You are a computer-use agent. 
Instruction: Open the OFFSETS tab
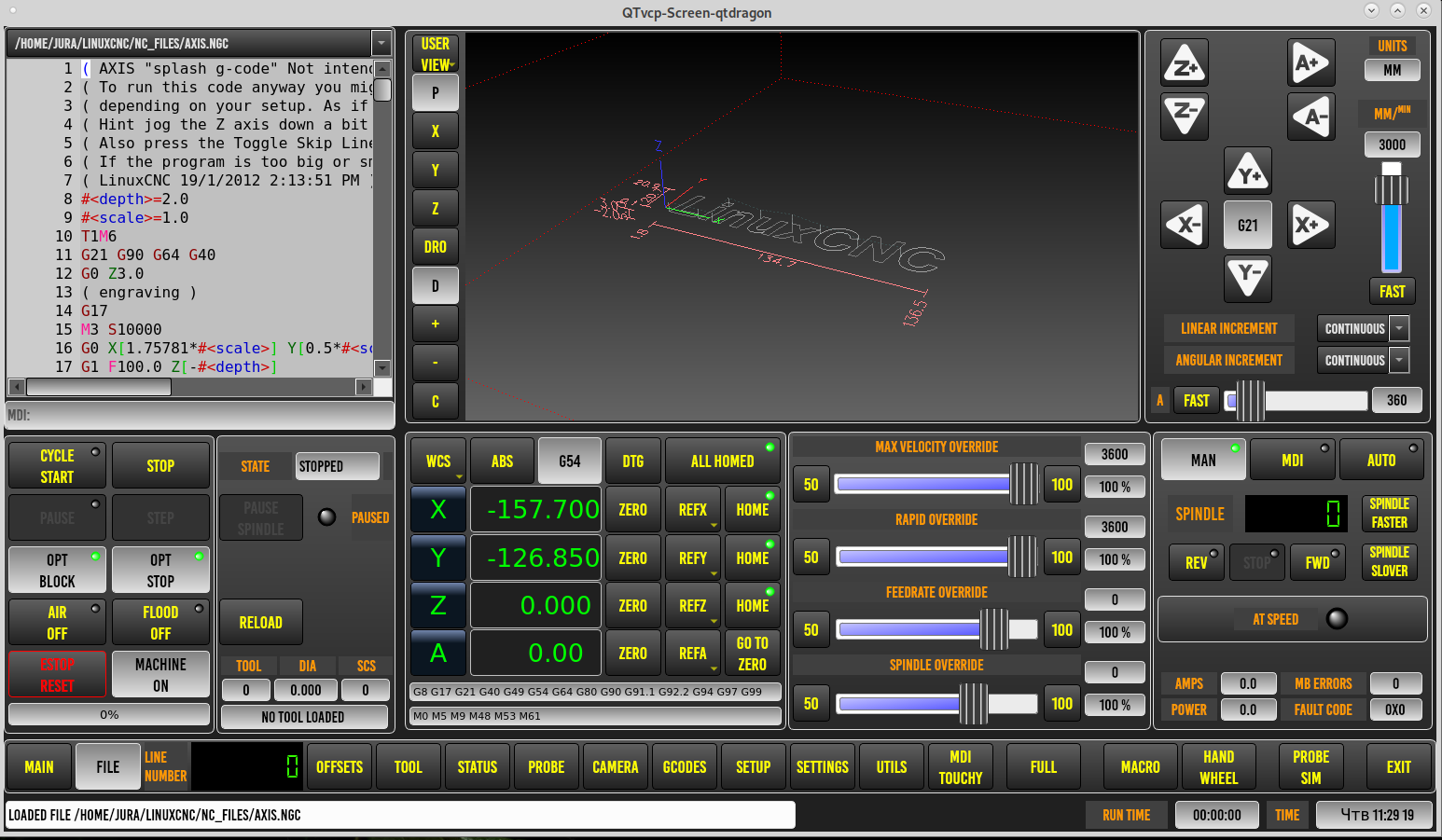(340, 766)
